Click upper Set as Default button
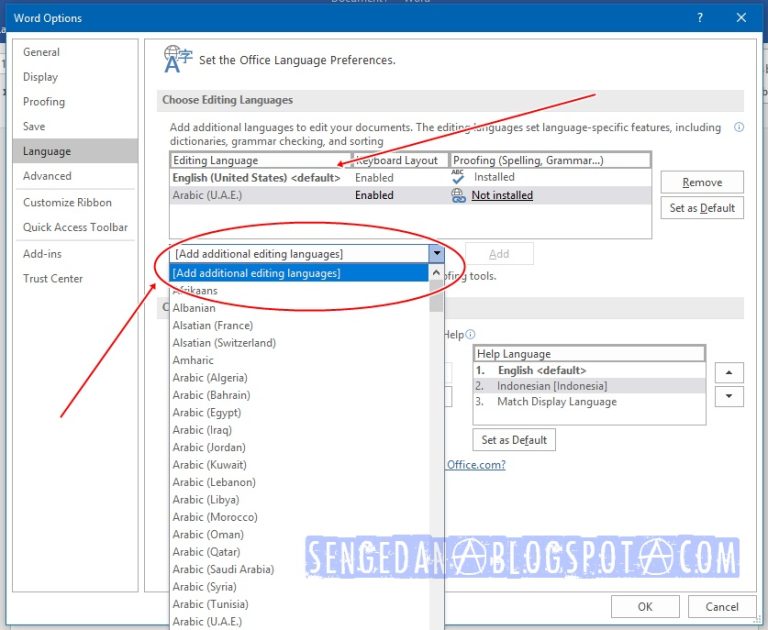This screenshot has height=630, width=768. coord(702,208)
